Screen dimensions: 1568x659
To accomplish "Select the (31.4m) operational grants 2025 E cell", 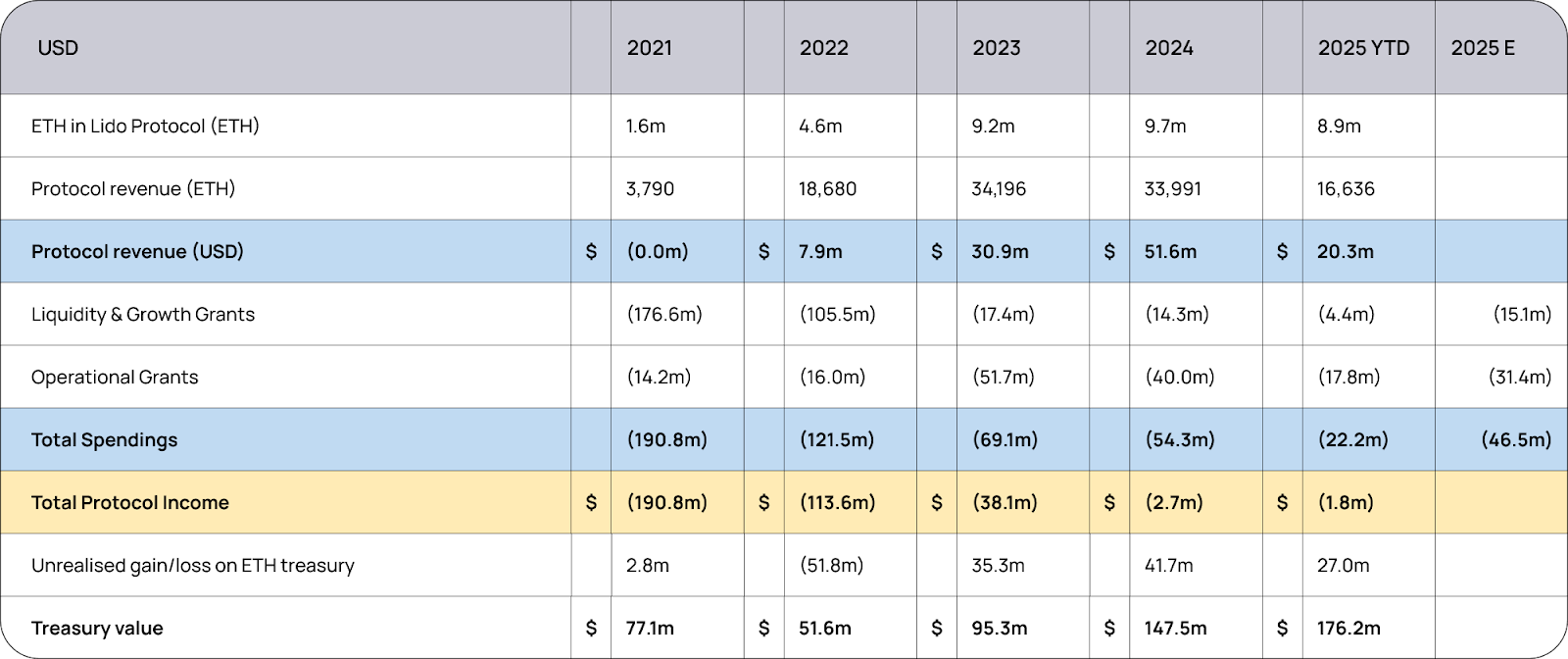I will click(1520, 377).
